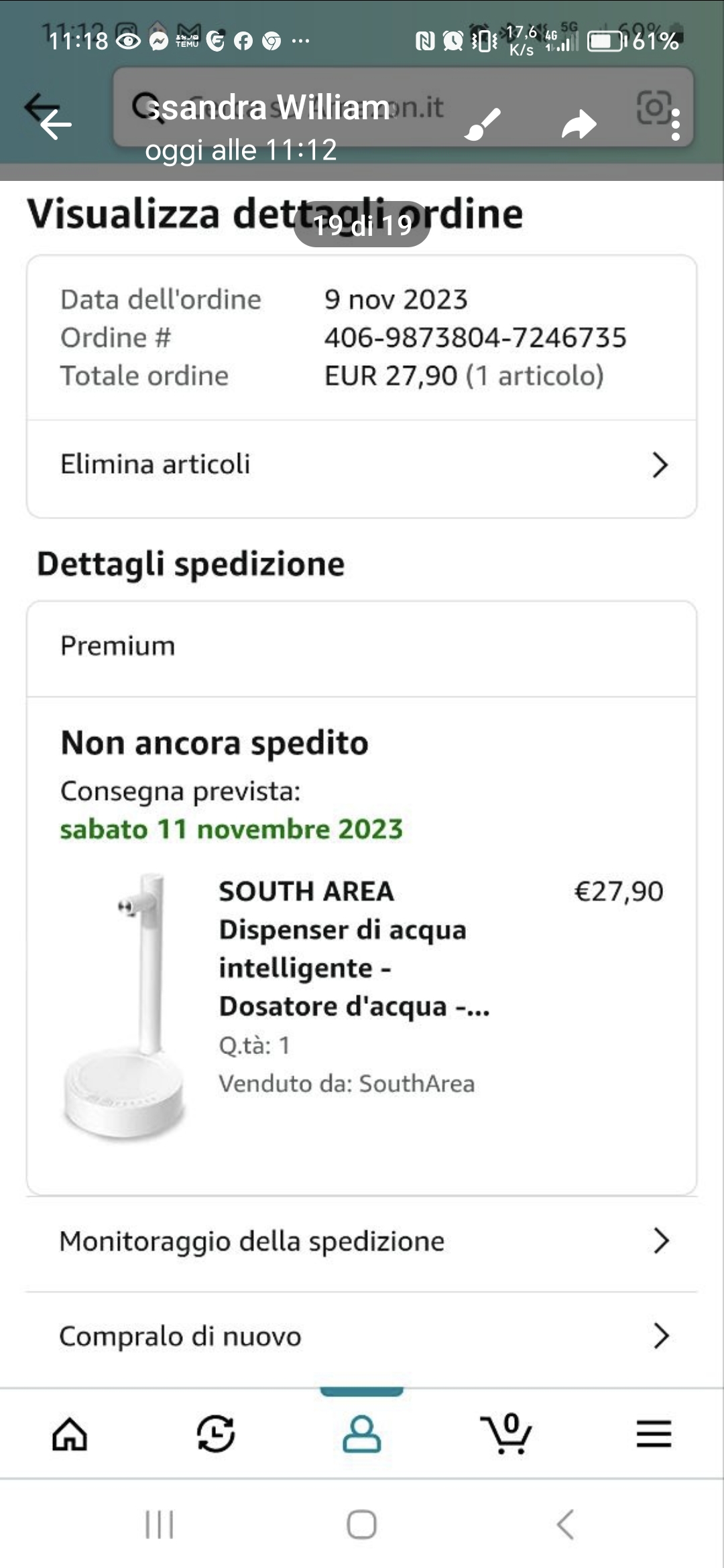Tap the Android home navigation button
Image resolution: width=724 pixels, height=1568 pixels.
(x=362, y=1525)
